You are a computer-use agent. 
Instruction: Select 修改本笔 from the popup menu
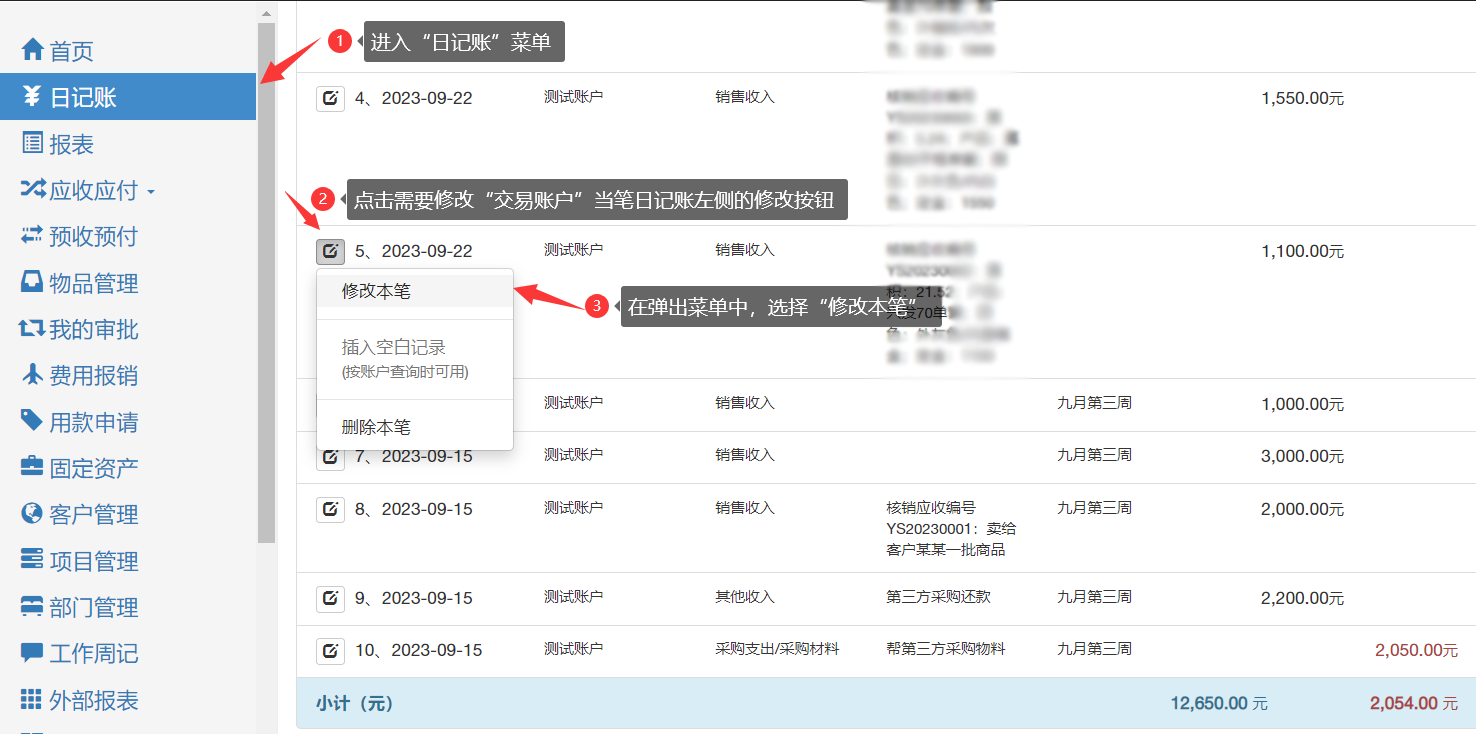pos(376,291)
